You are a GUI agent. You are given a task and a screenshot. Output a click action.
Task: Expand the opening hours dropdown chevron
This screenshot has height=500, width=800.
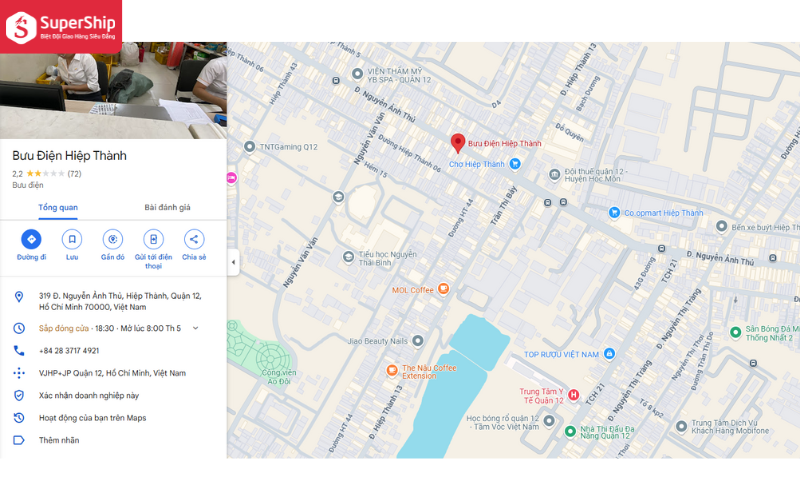click(x=195, y=328)
